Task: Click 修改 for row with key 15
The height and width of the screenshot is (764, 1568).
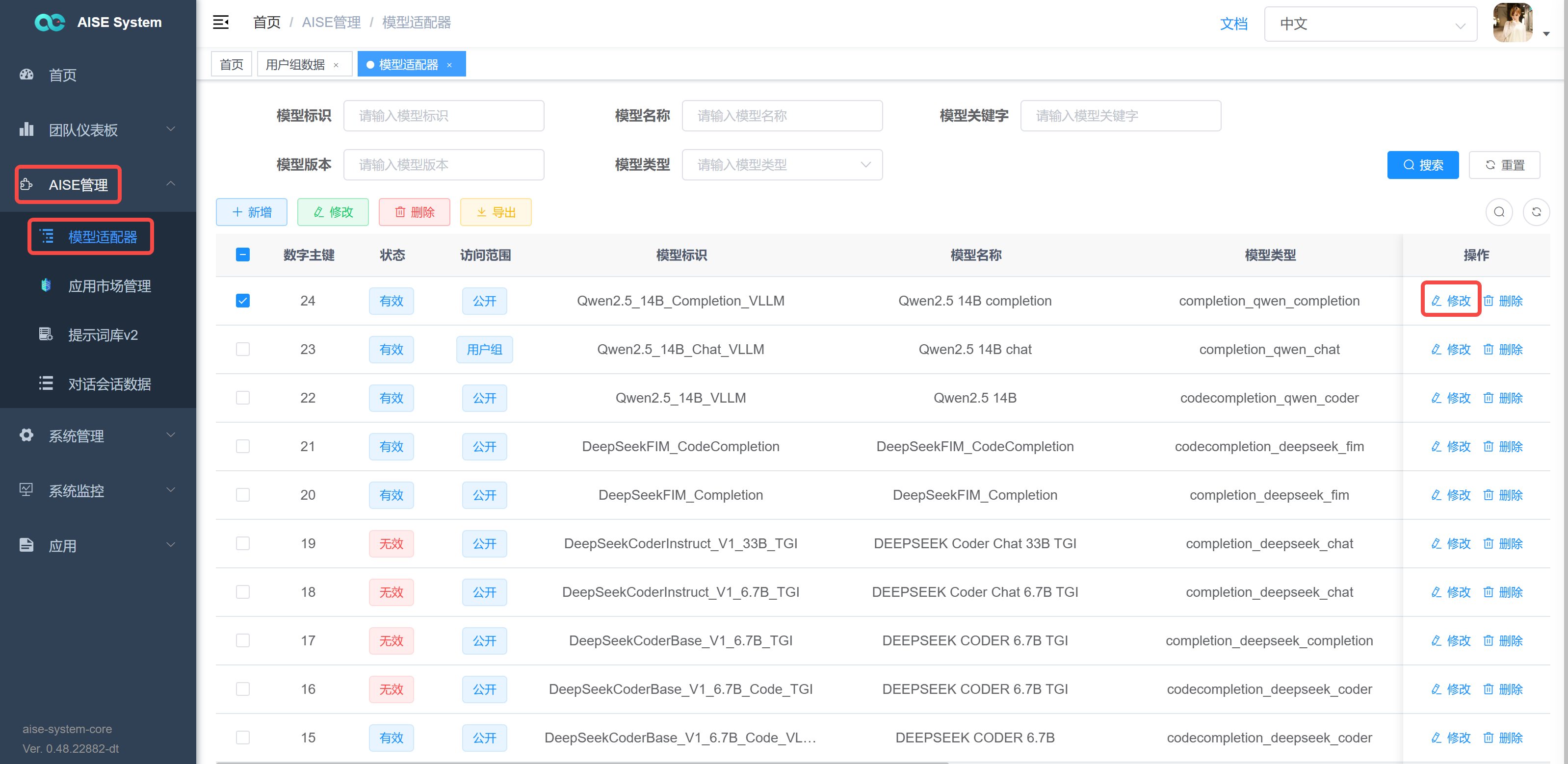Action: [x=1451, y=738]
